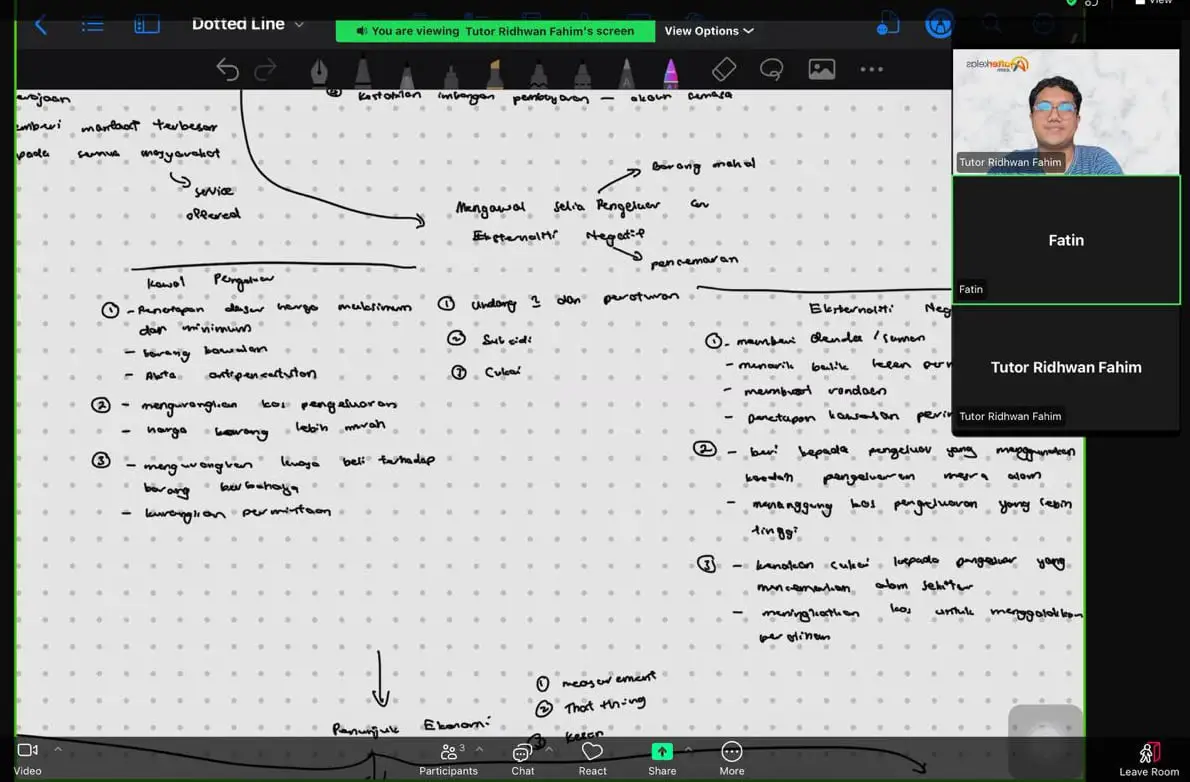Open the Participants panel
The width and height of the screenshot is (1190, 782).
click(449, 759)
